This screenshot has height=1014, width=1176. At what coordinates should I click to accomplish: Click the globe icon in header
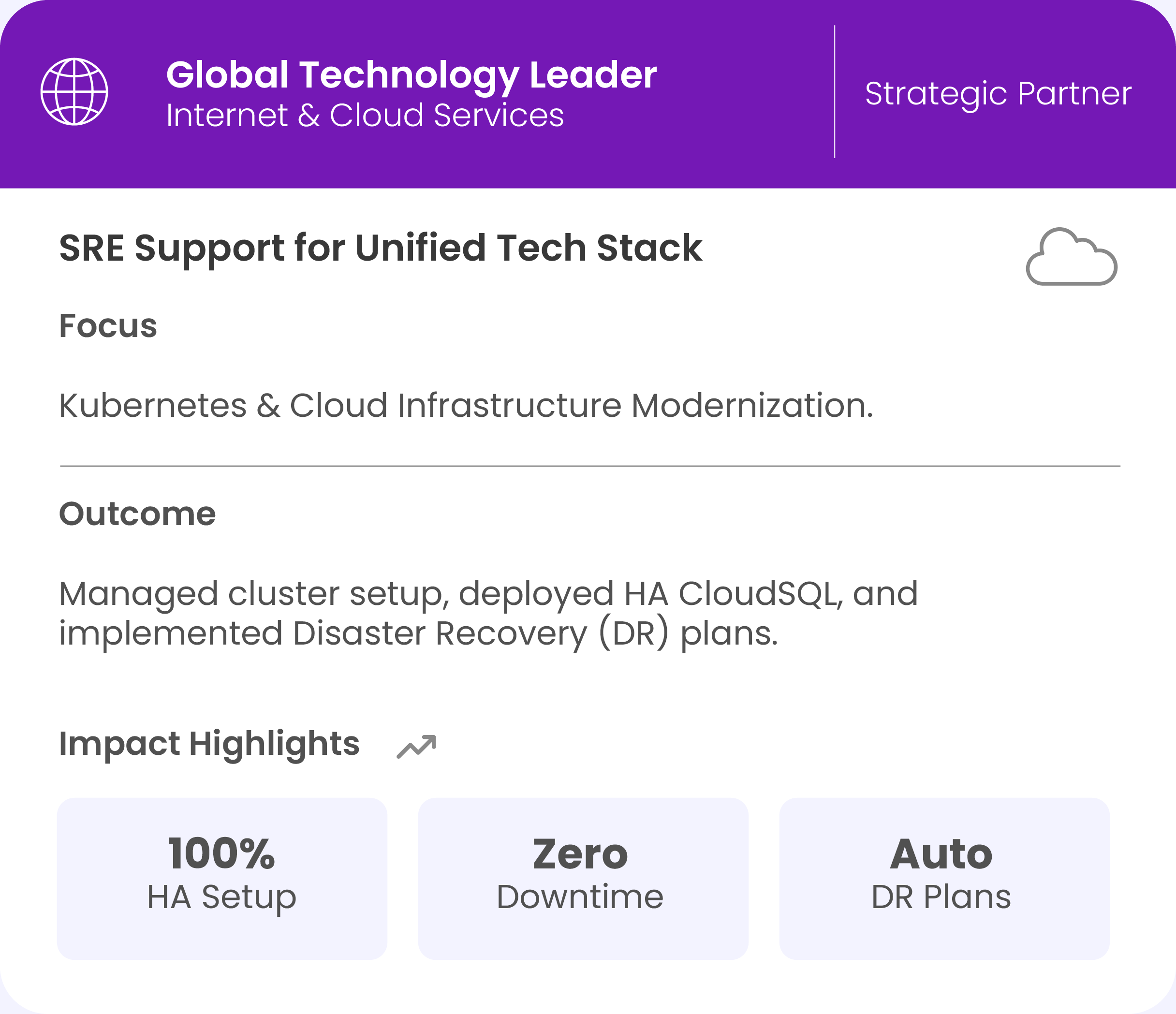pyautogui.click(x=74, y=91)
